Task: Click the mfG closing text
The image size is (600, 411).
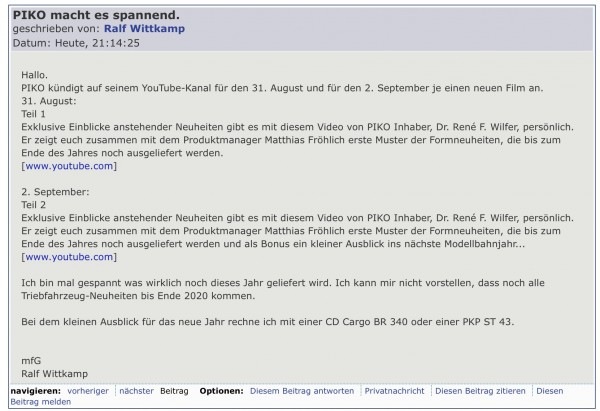Action: coord(31,361)
